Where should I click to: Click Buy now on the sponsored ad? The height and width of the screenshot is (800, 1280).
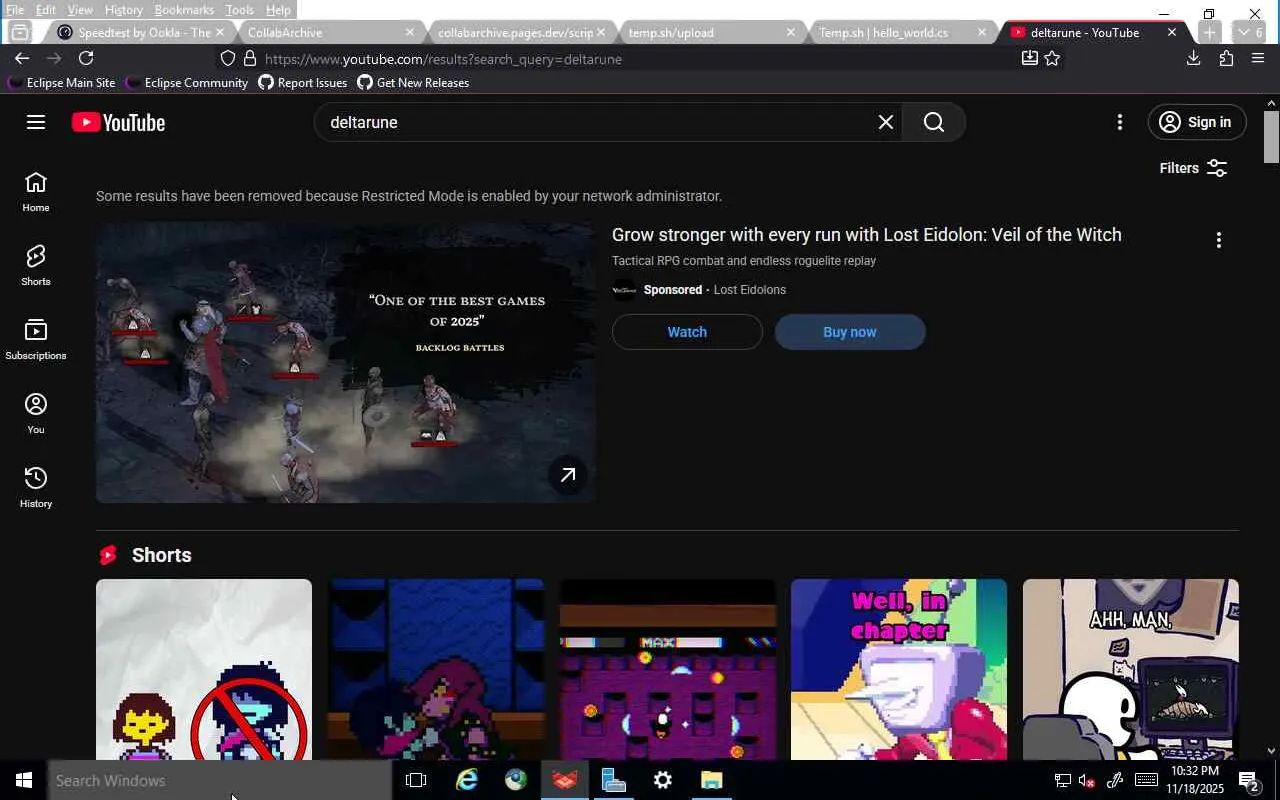[850, 332]
